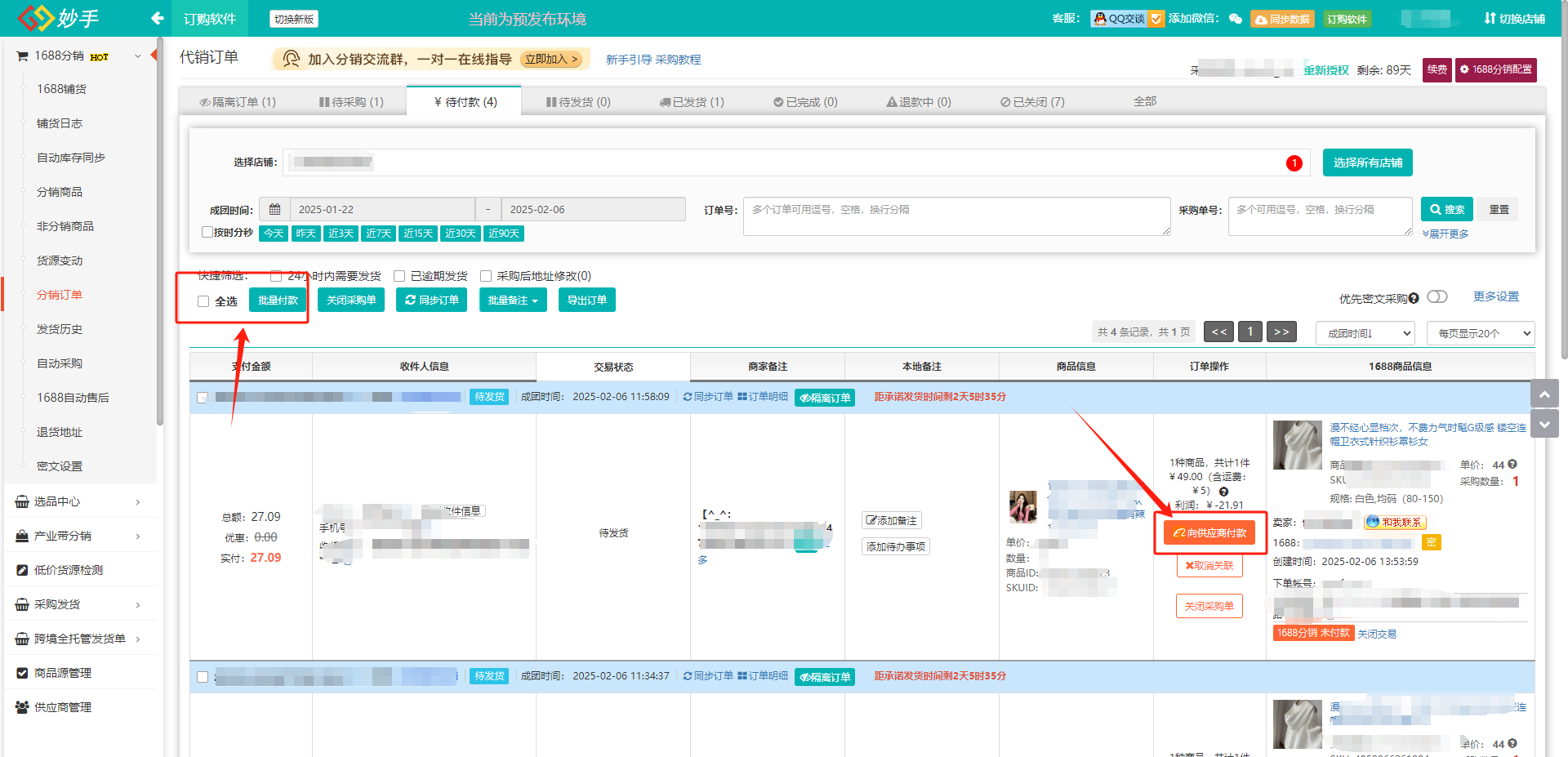Click the 同步数据 cloud button

[x=1282, y=19]
